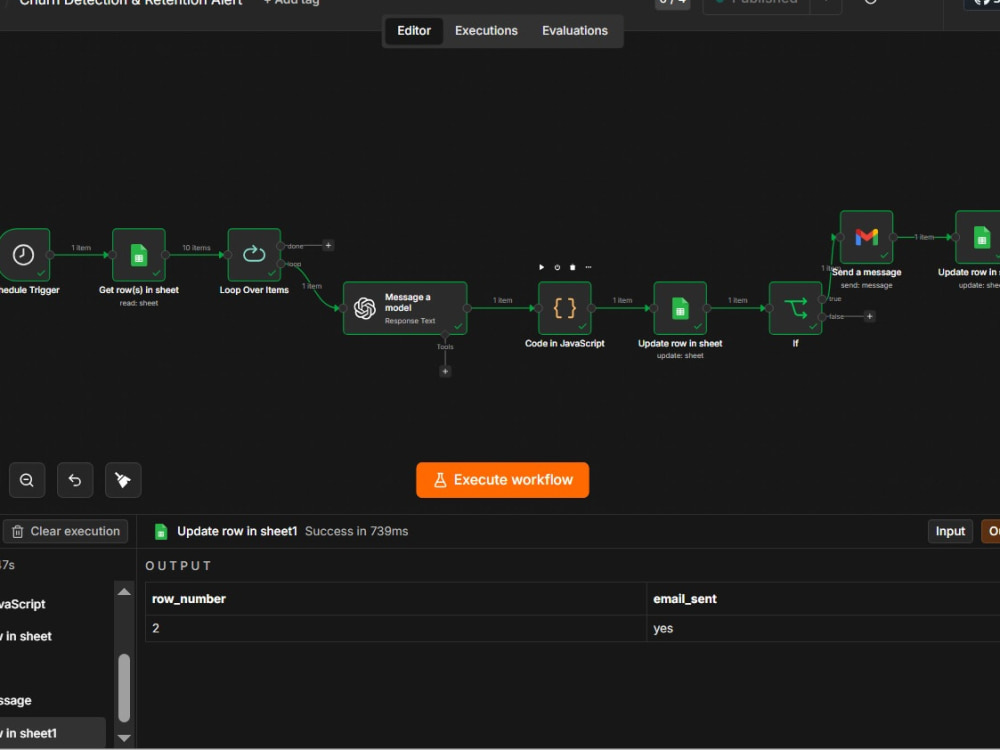Open the Update row in sheet node
Screen dimensions: 1000x750
pyautogui.click(x=680, y=308)
